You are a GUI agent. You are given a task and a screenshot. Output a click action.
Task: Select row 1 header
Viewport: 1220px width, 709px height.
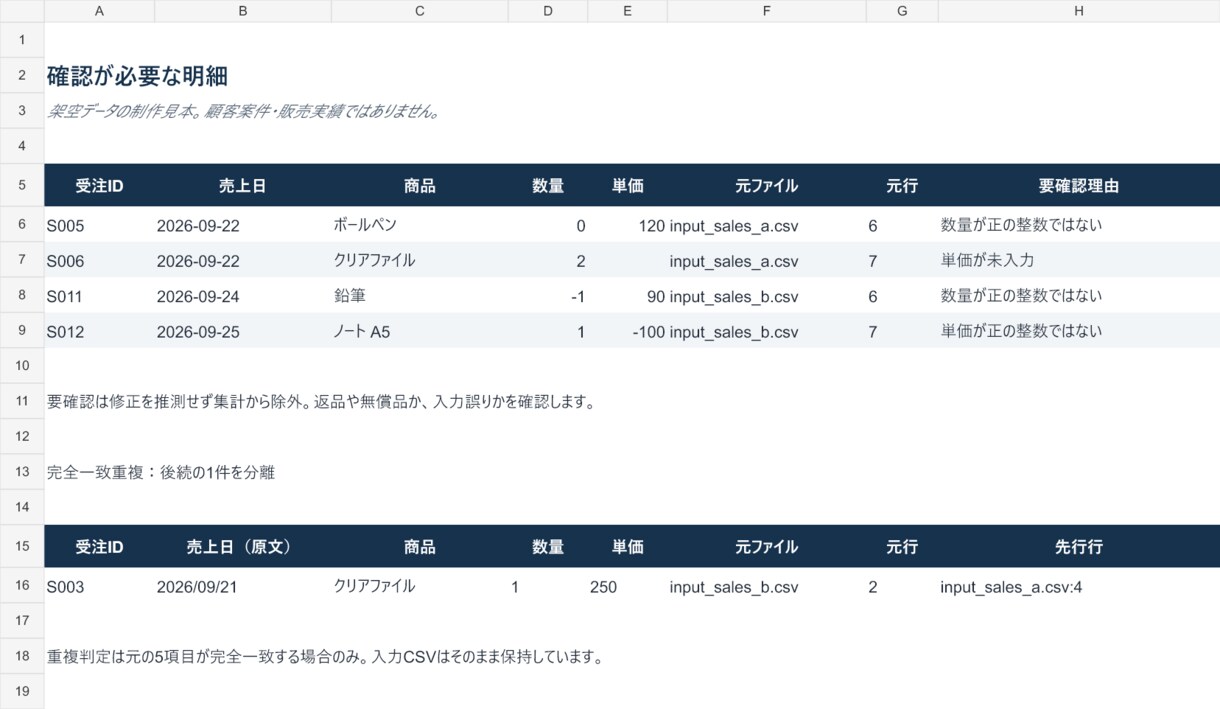coord(22,40)
